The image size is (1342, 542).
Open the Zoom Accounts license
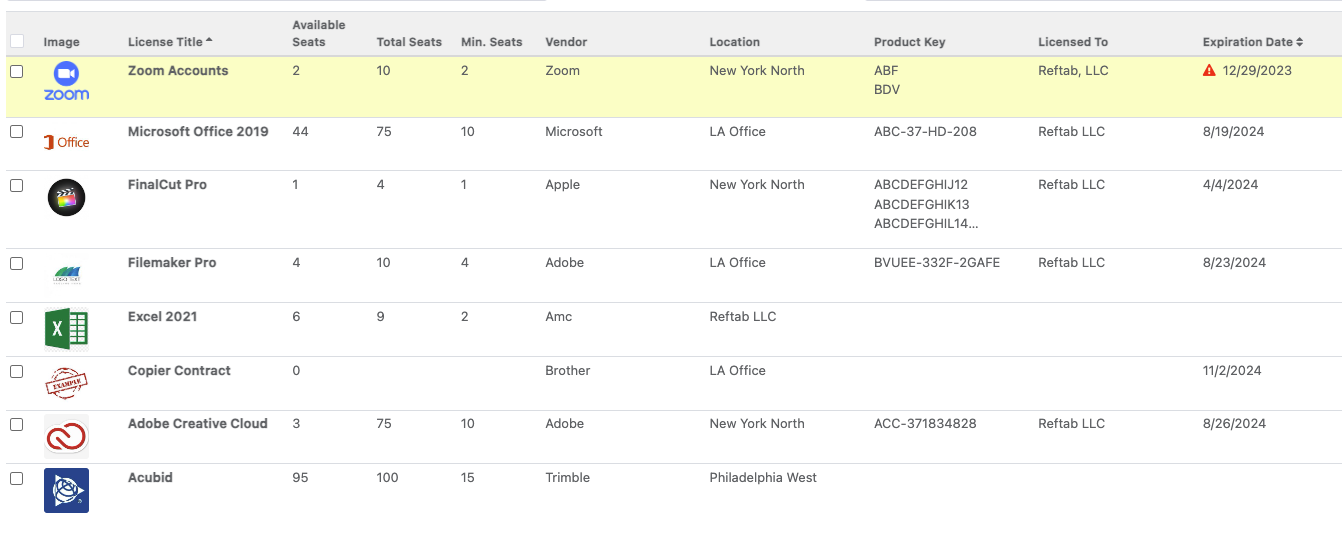point(178,71)
